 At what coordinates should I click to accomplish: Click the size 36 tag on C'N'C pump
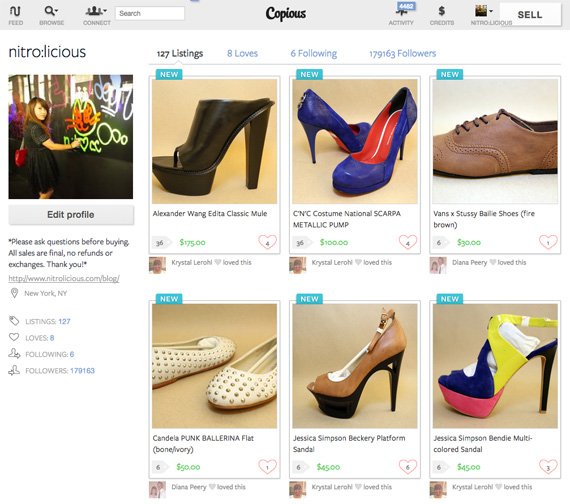301,243
